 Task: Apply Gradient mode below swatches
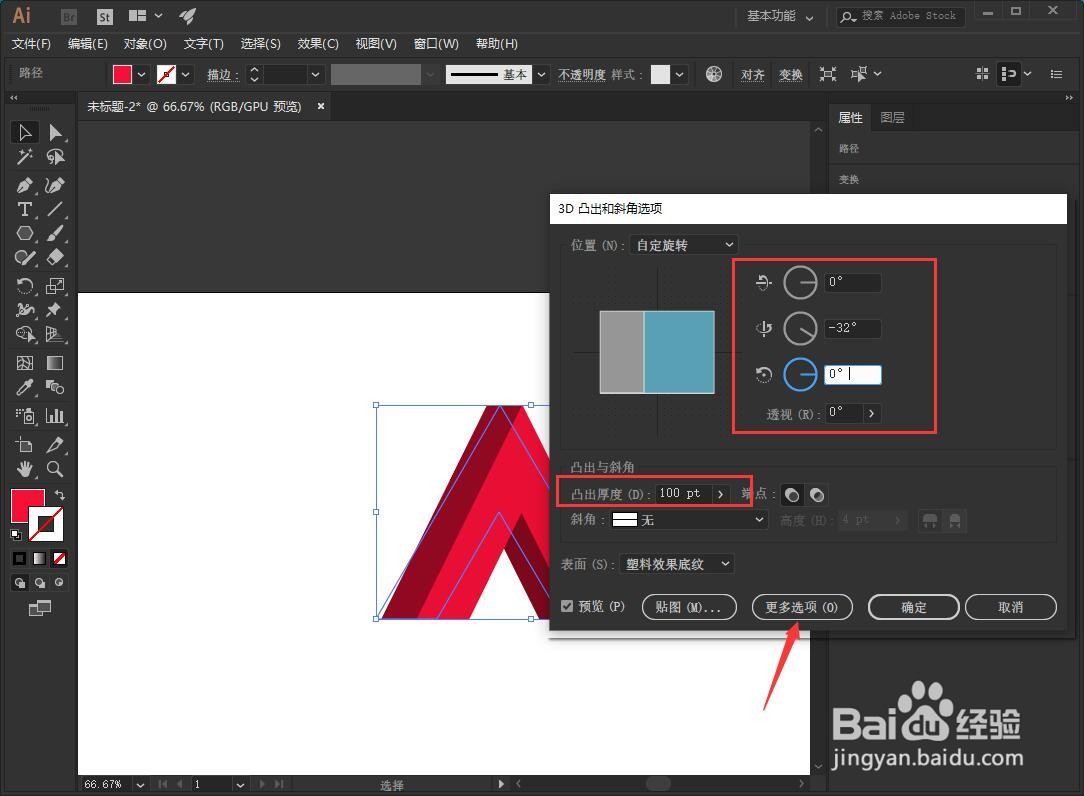click(x=39, y=558)
